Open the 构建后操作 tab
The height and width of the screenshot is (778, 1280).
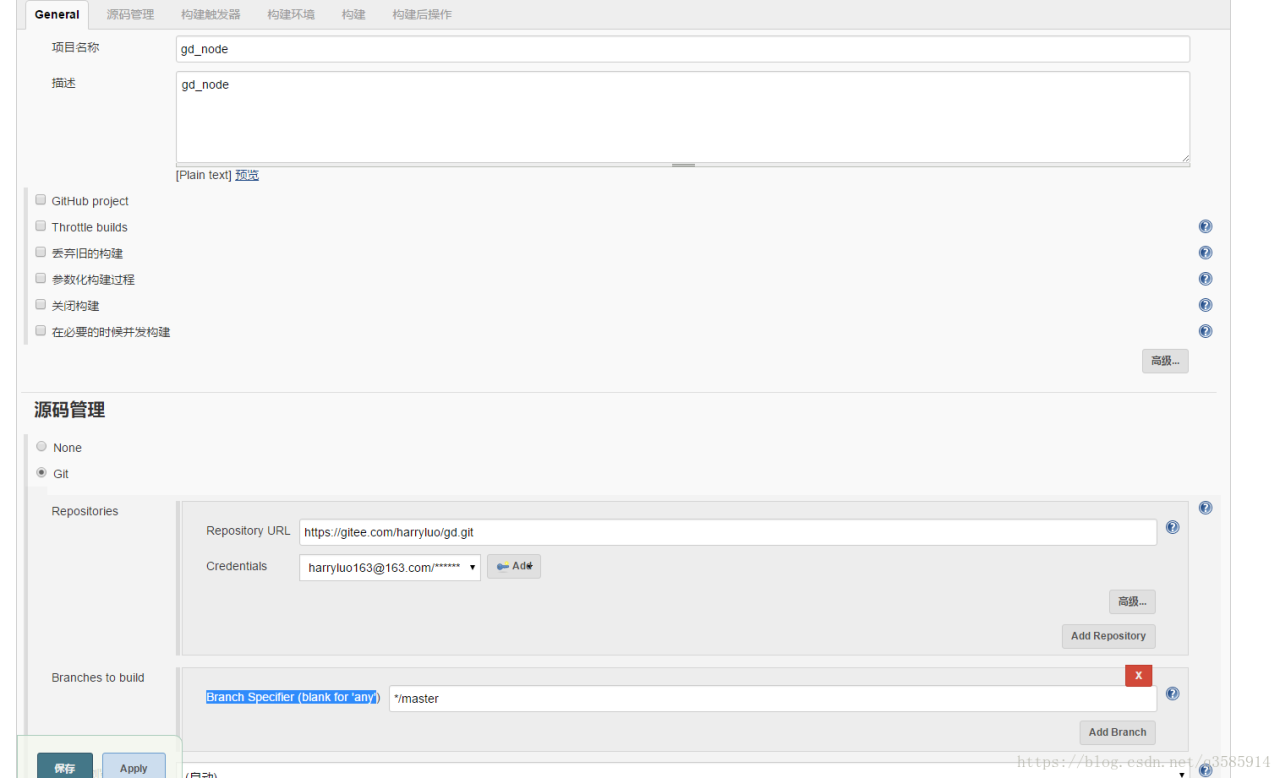(422, 15)
